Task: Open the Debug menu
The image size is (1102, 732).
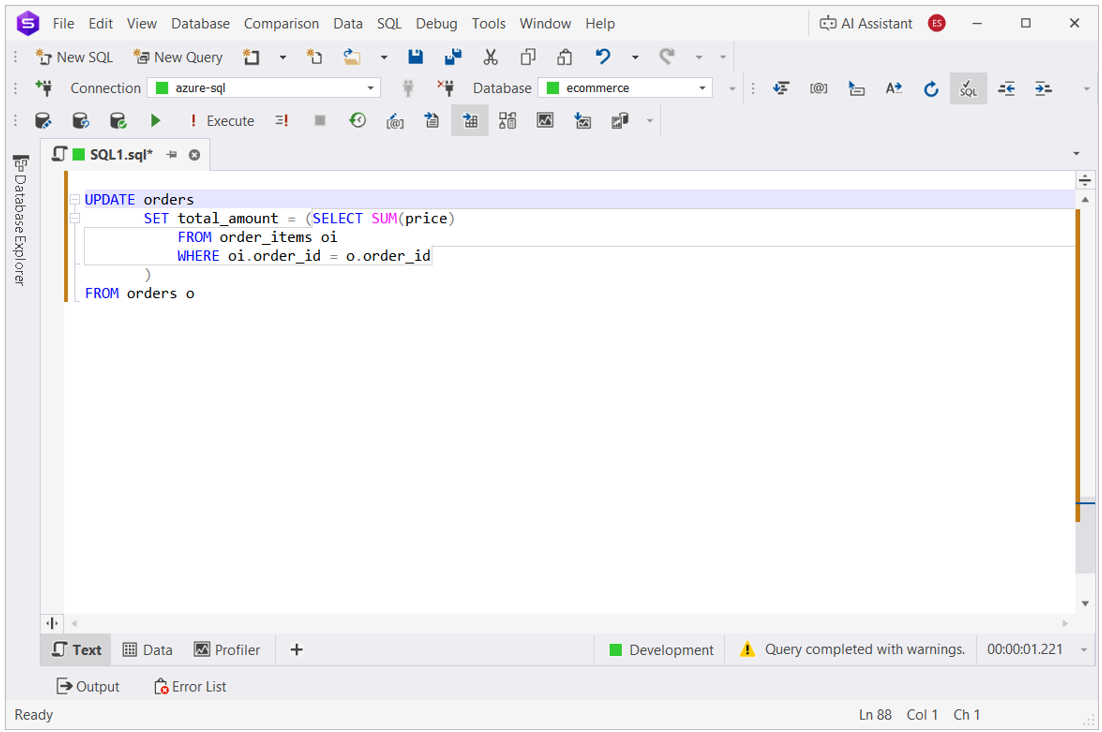Action: [436, 23]
